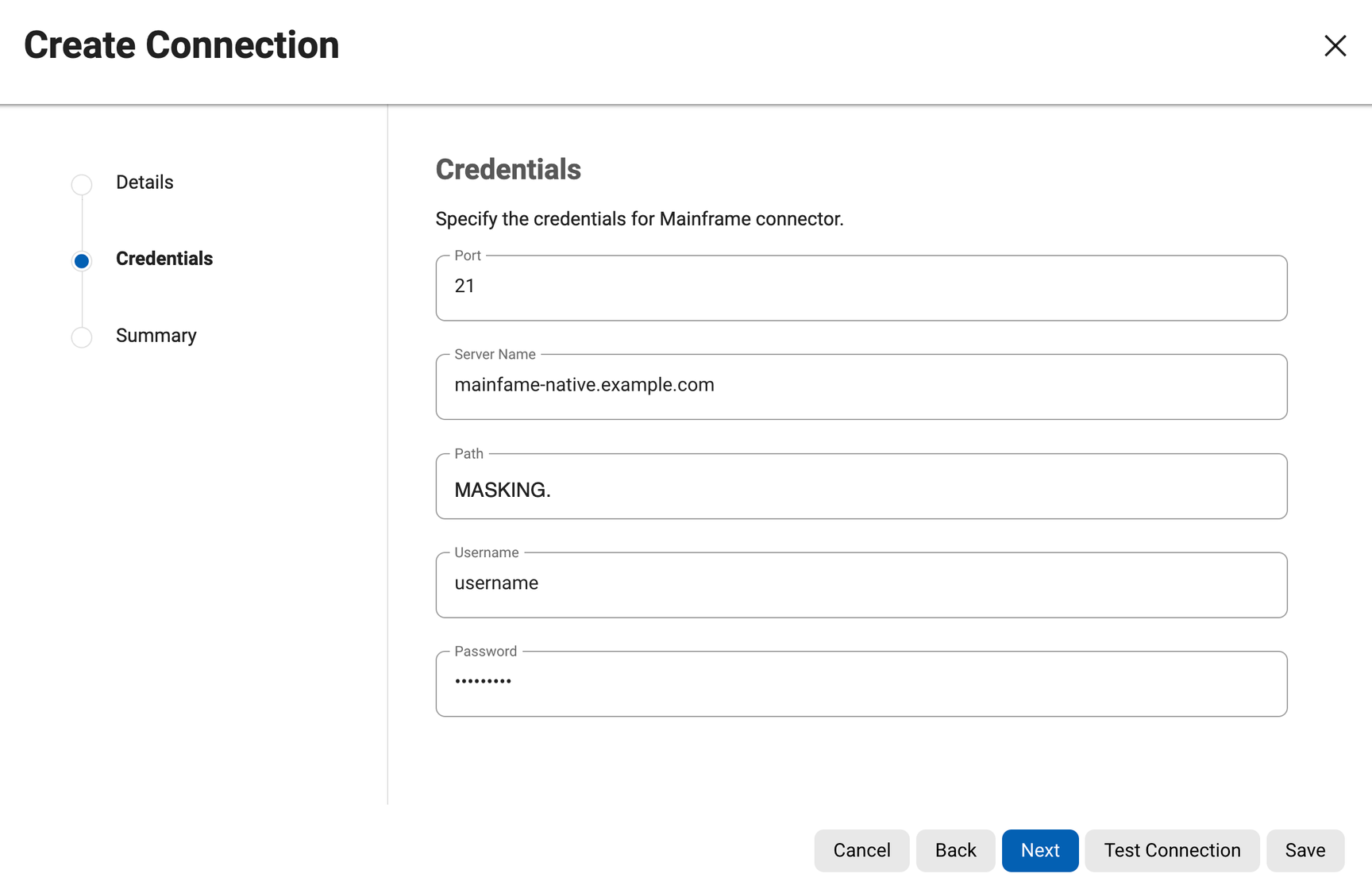This screenshot has width=1372, height=885.
Task: Save the connection
Action: pos(1305,850)
